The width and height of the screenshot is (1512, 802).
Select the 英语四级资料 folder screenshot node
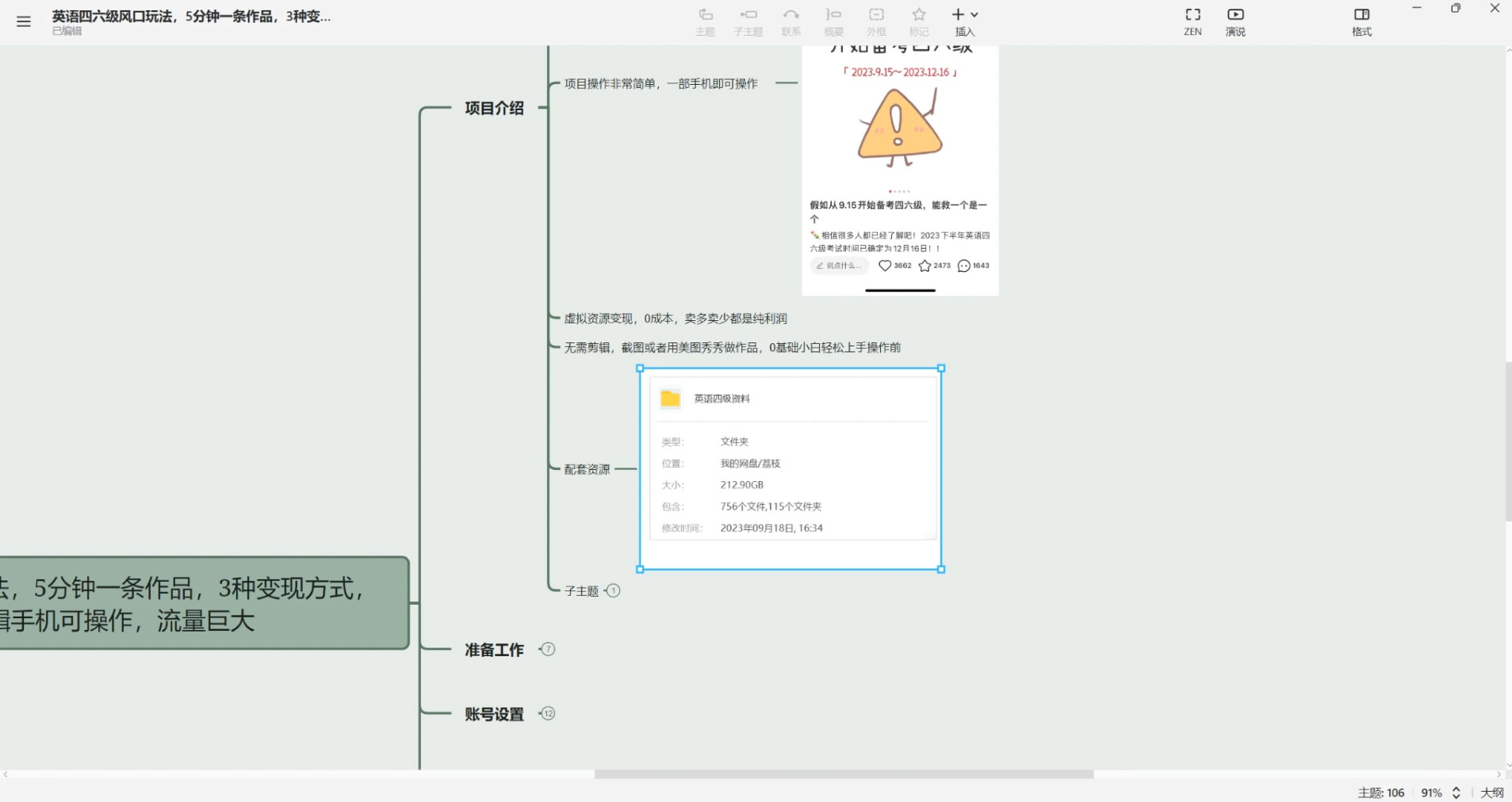tap(790, 468)
